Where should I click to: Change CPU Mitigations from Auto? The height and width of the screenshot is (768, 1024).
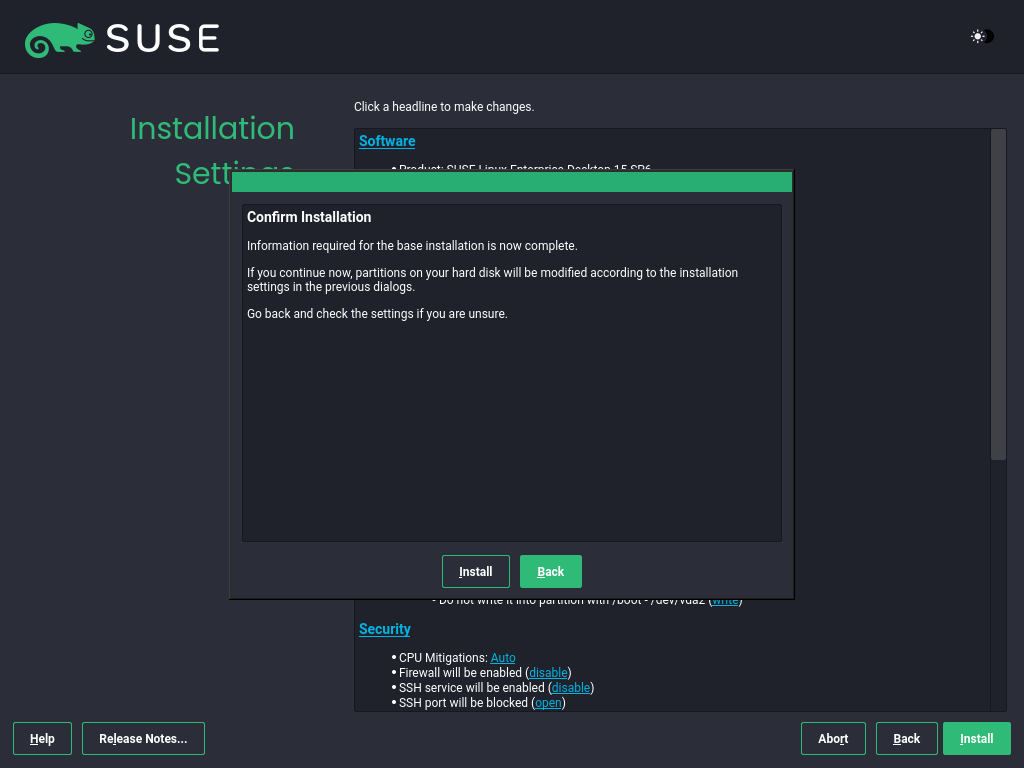pos(503,657)
